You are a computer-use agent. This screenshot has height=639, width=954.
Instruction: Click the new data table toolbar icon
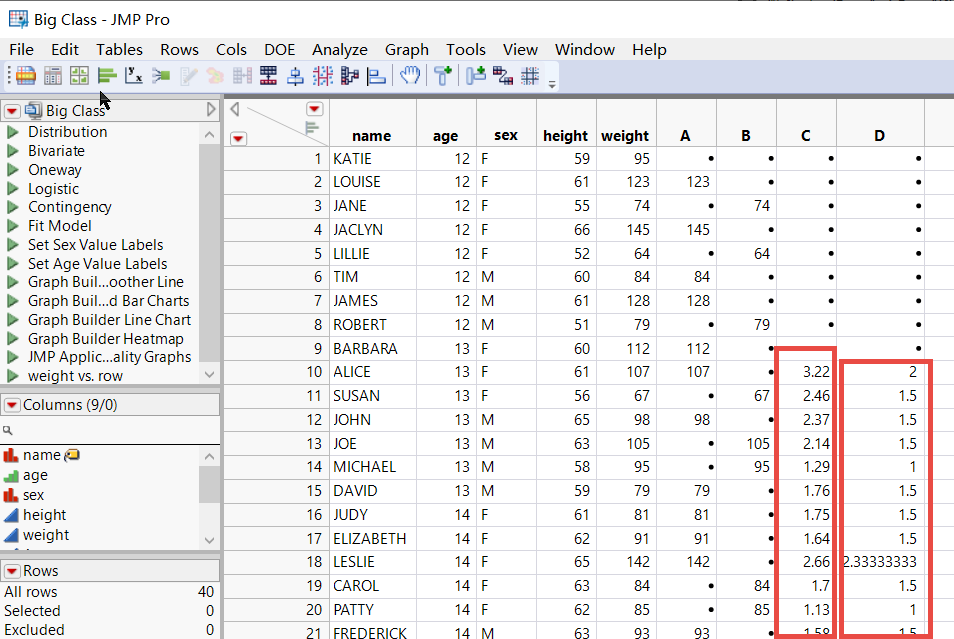coord(26,75)
